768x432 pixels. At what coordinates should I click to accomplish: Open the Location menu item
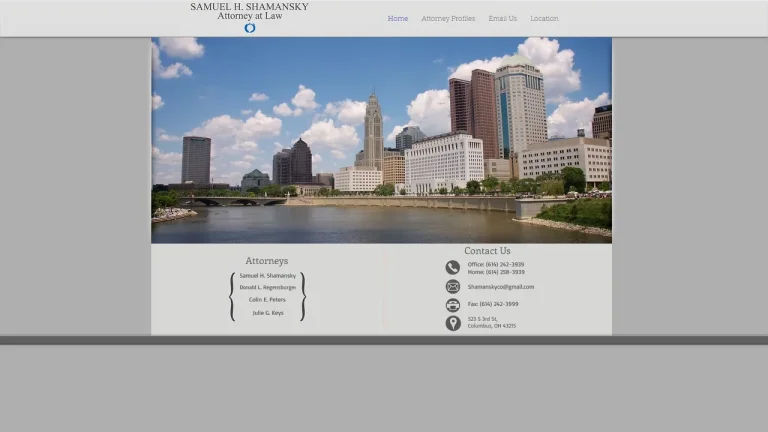544,18
